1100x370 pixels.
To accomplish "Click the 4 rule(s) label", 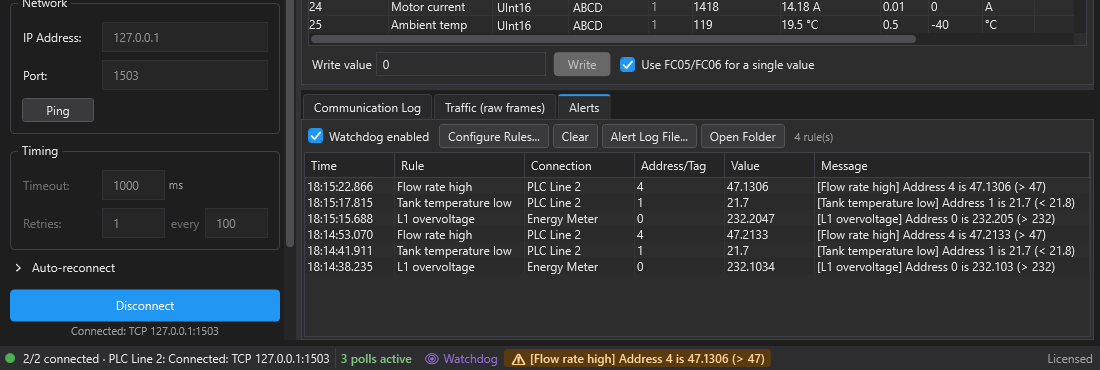I will (814, 137).
